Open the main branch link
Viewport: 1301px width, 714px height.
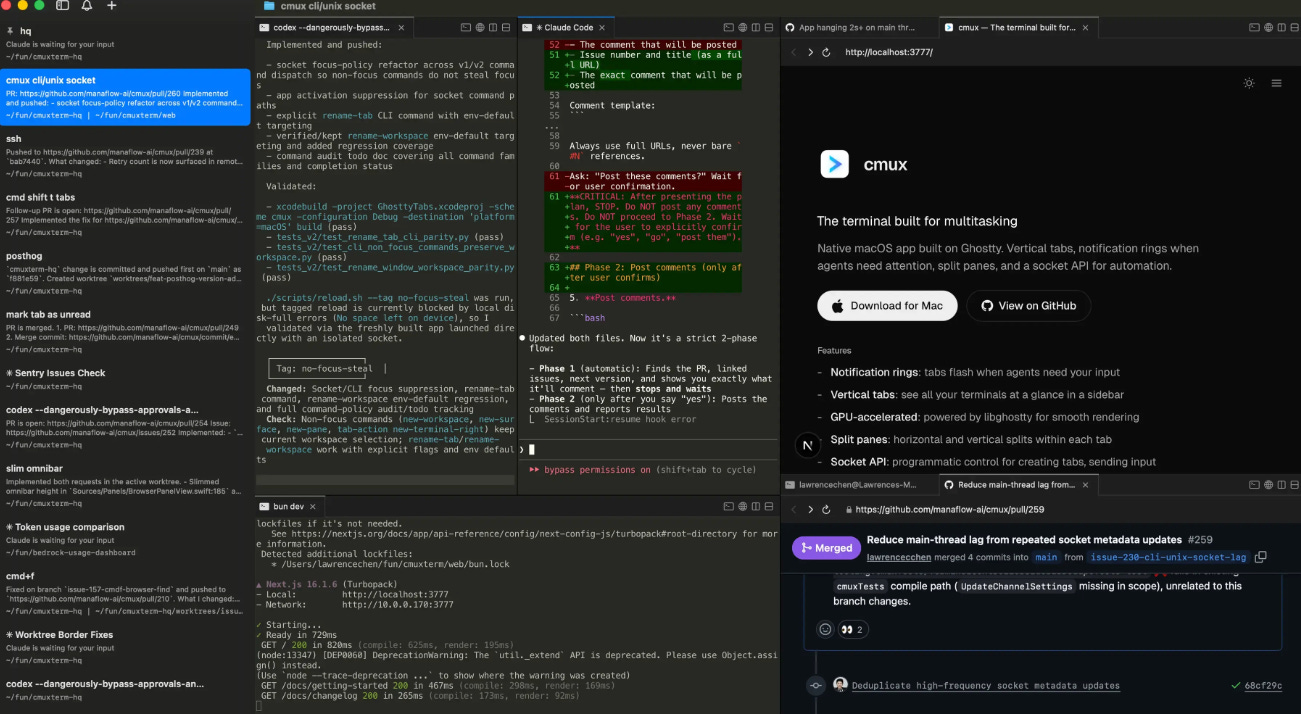pyautogui.click(x=1046, y=557)
